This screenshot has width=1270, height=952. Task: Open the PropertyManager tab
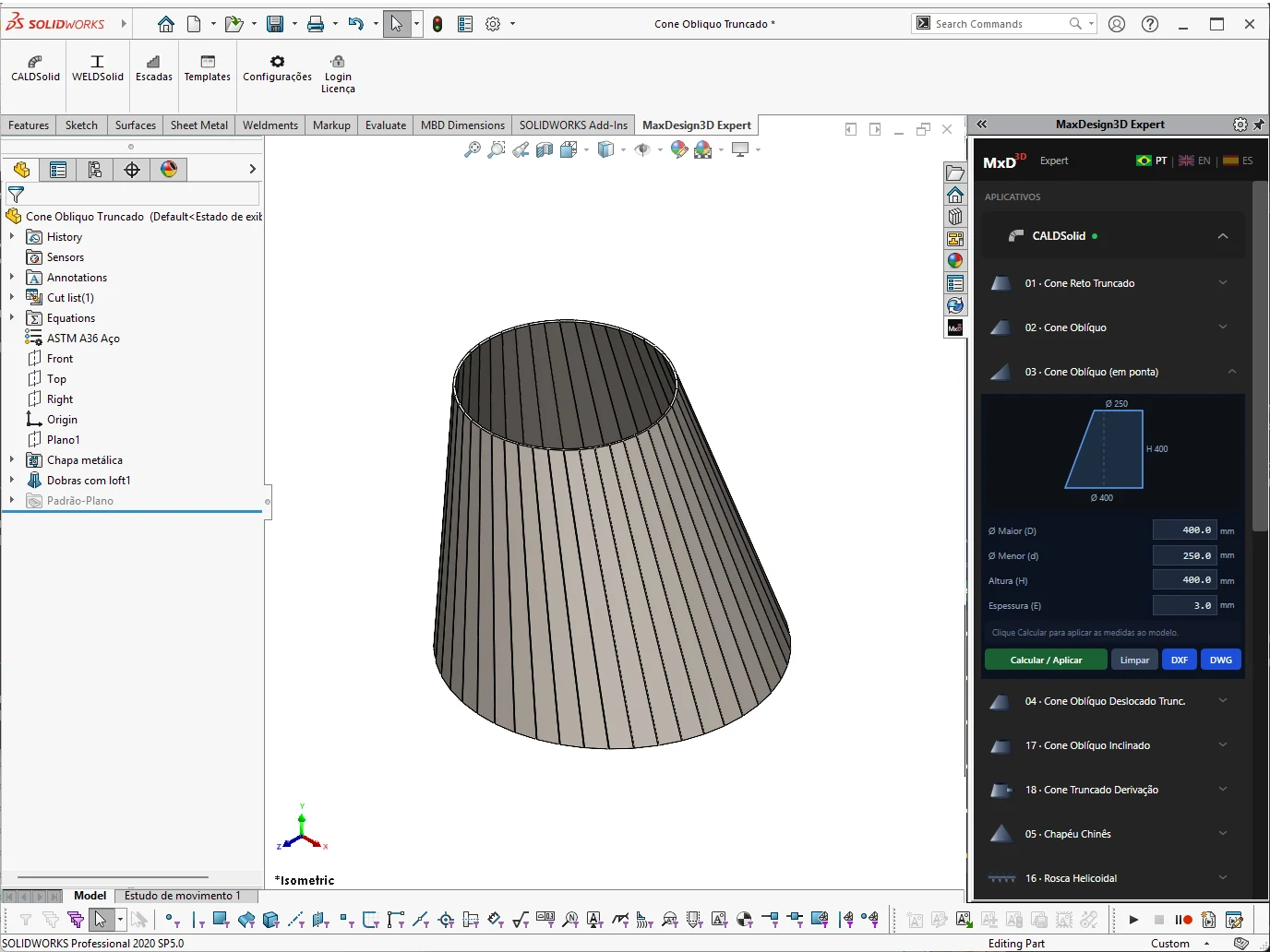(58, 170)
